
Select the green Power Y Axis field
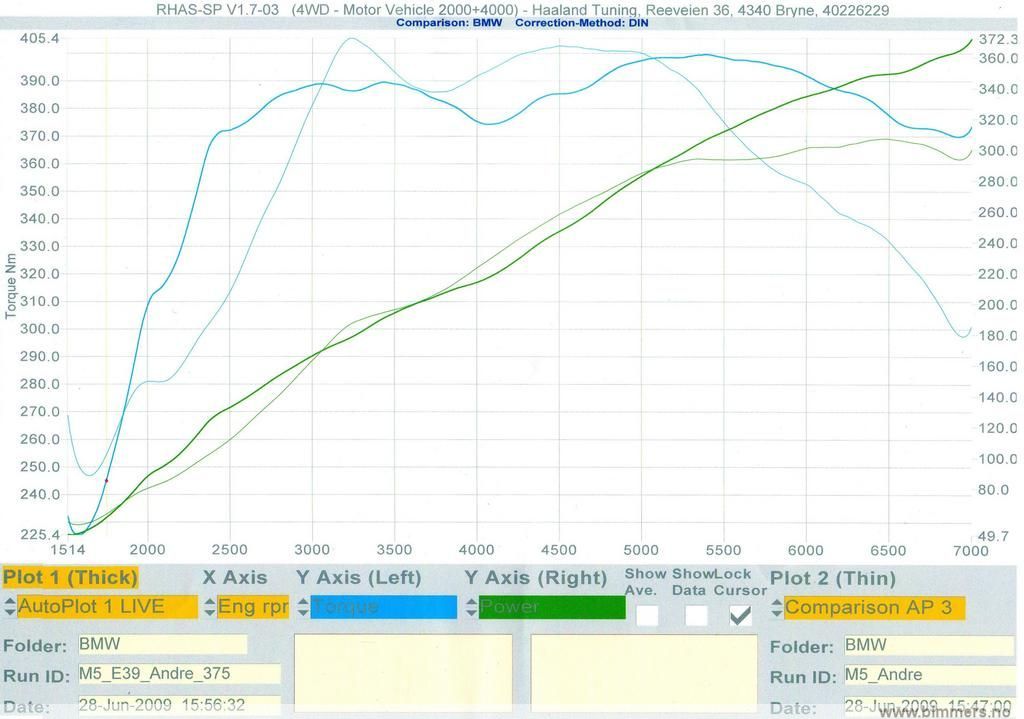[553, 607]
